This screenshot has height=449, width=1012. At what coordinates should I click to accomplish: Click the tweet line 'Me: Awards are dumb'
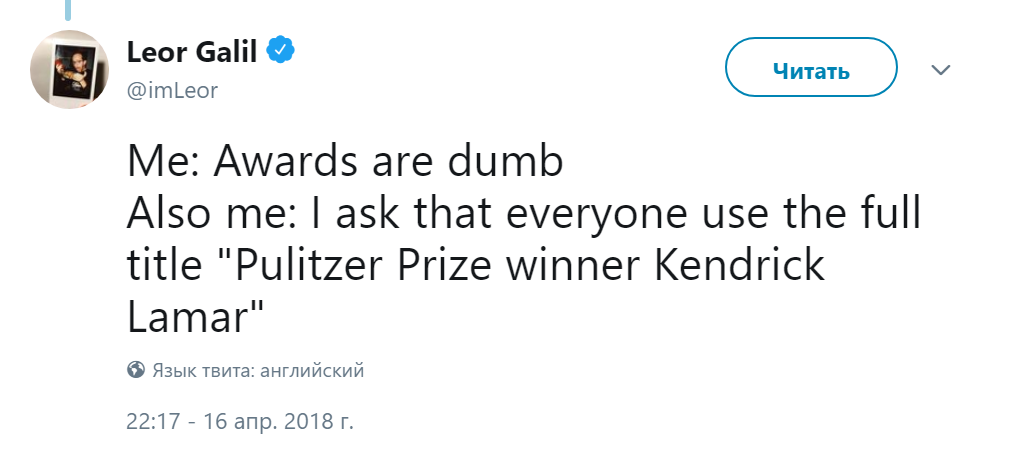coord(345,161)
